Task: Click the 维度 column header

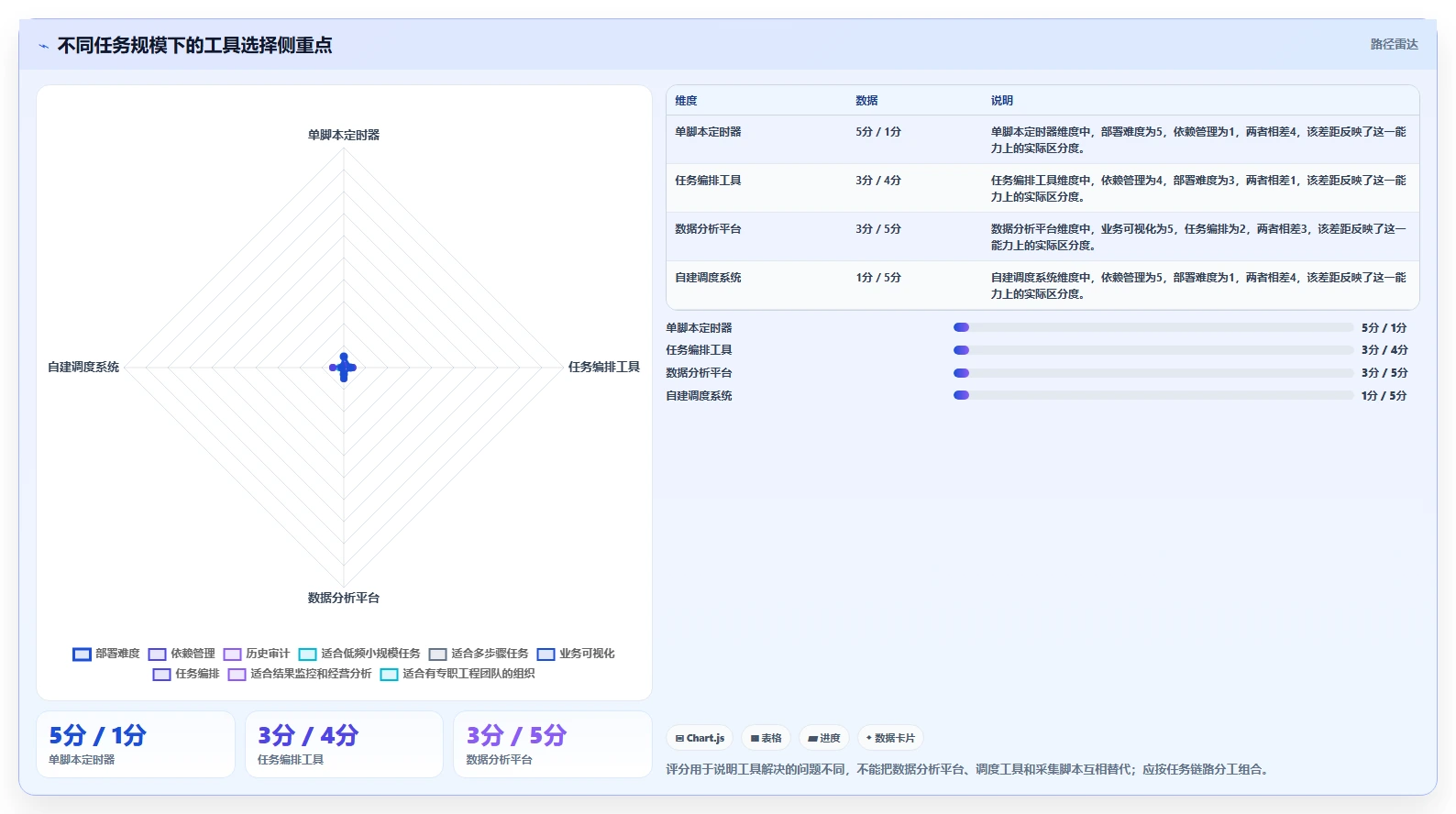Action: point(686,101)
